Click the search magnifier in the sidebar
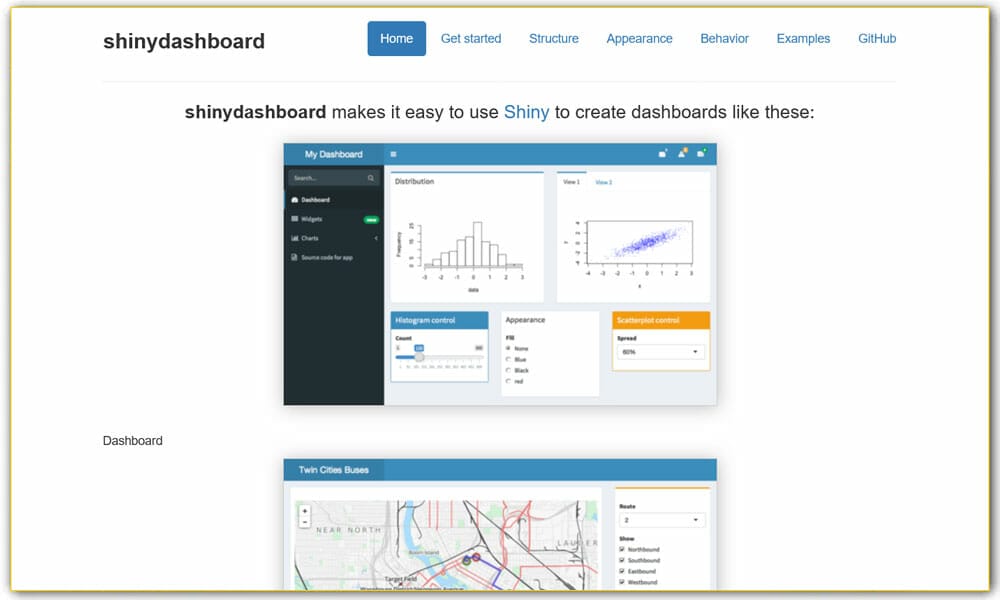Image resolution: width=1000 pixels, height=600 pixels. [x=370, y=179]
